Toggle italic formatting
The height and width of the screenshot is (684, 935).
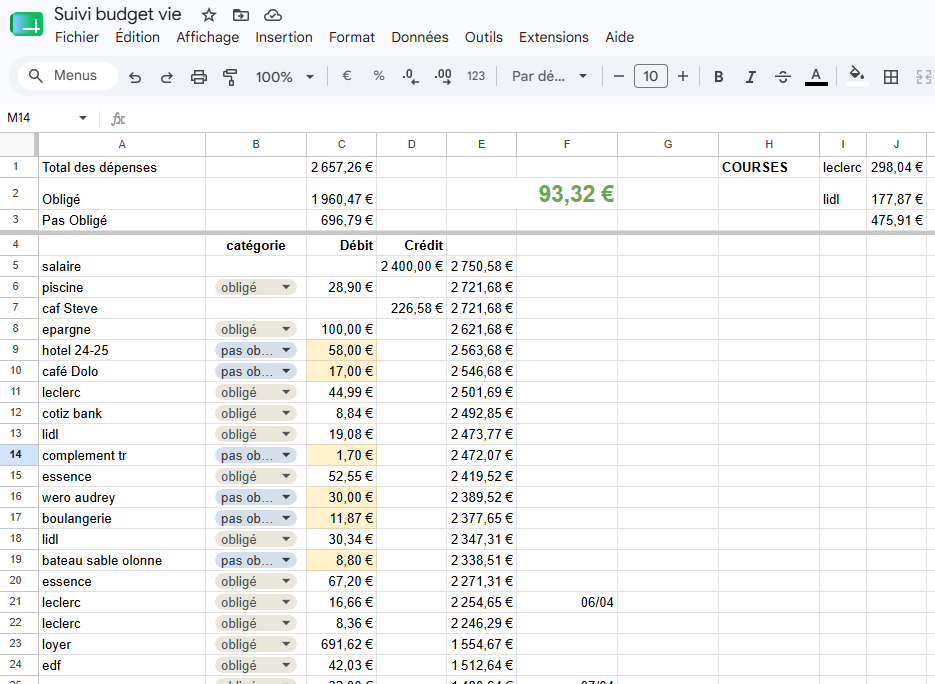751,76
